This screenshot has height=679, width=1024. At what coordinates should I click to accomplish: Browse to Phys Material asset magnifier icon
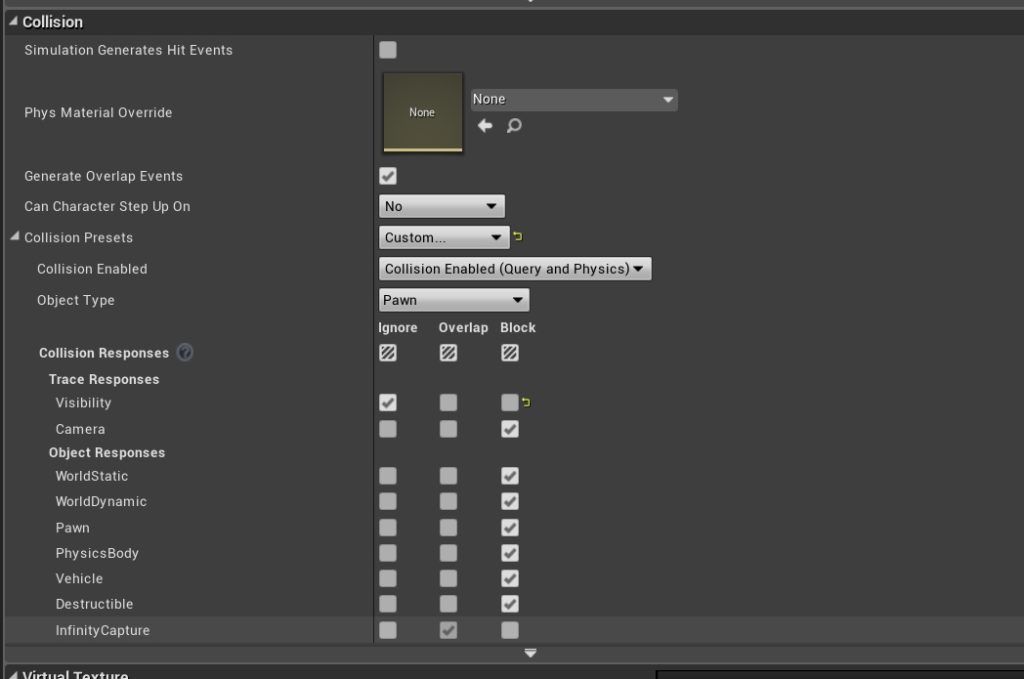pyautogui.click(x=514, y=126)
